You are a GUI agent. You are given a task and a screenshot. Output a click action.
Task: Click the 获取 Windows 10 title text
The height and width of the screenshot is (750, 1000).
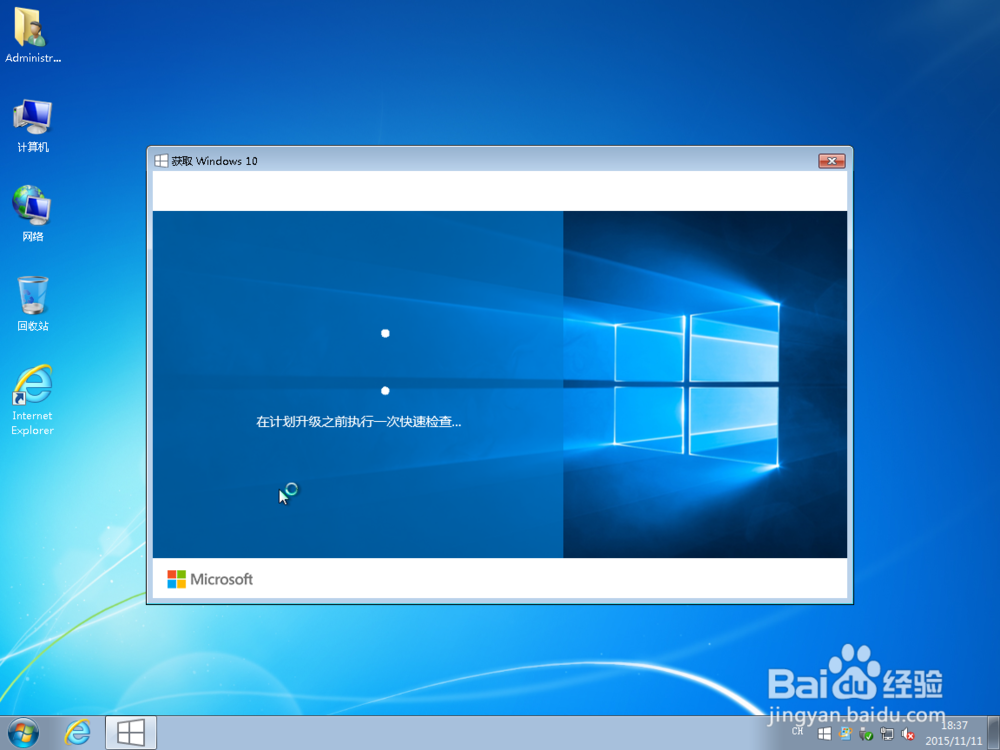pyautogui.click(x=214, y=161)
